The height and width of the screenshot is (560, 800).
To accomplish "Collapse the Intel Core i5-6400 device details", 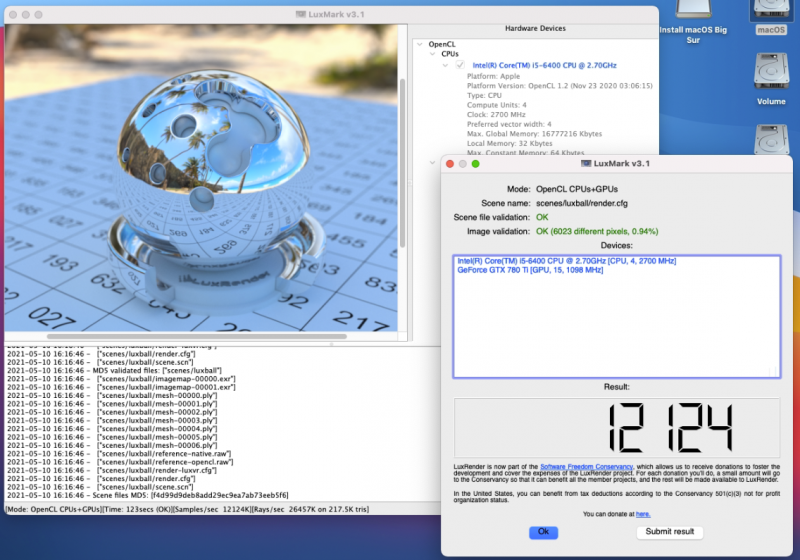I will [x=445, y=65].
